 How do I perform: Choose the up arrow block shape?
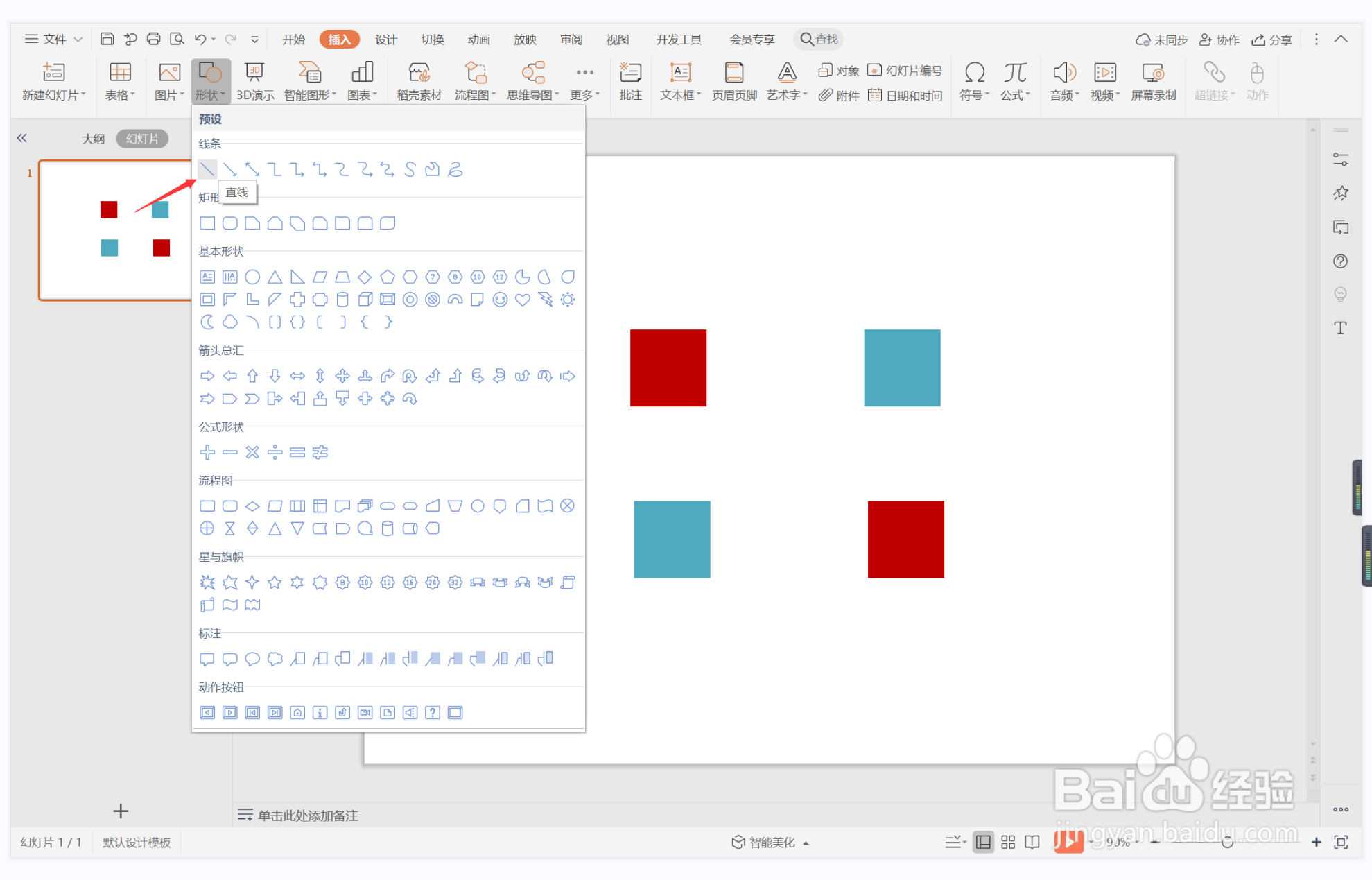point(252,376)
